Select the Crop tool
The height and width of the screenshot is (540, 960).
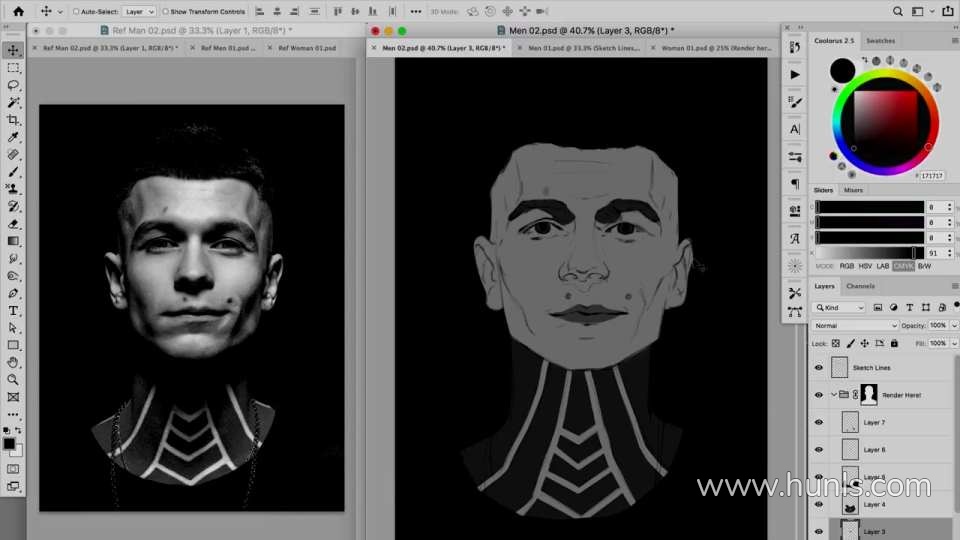[14, 120]
